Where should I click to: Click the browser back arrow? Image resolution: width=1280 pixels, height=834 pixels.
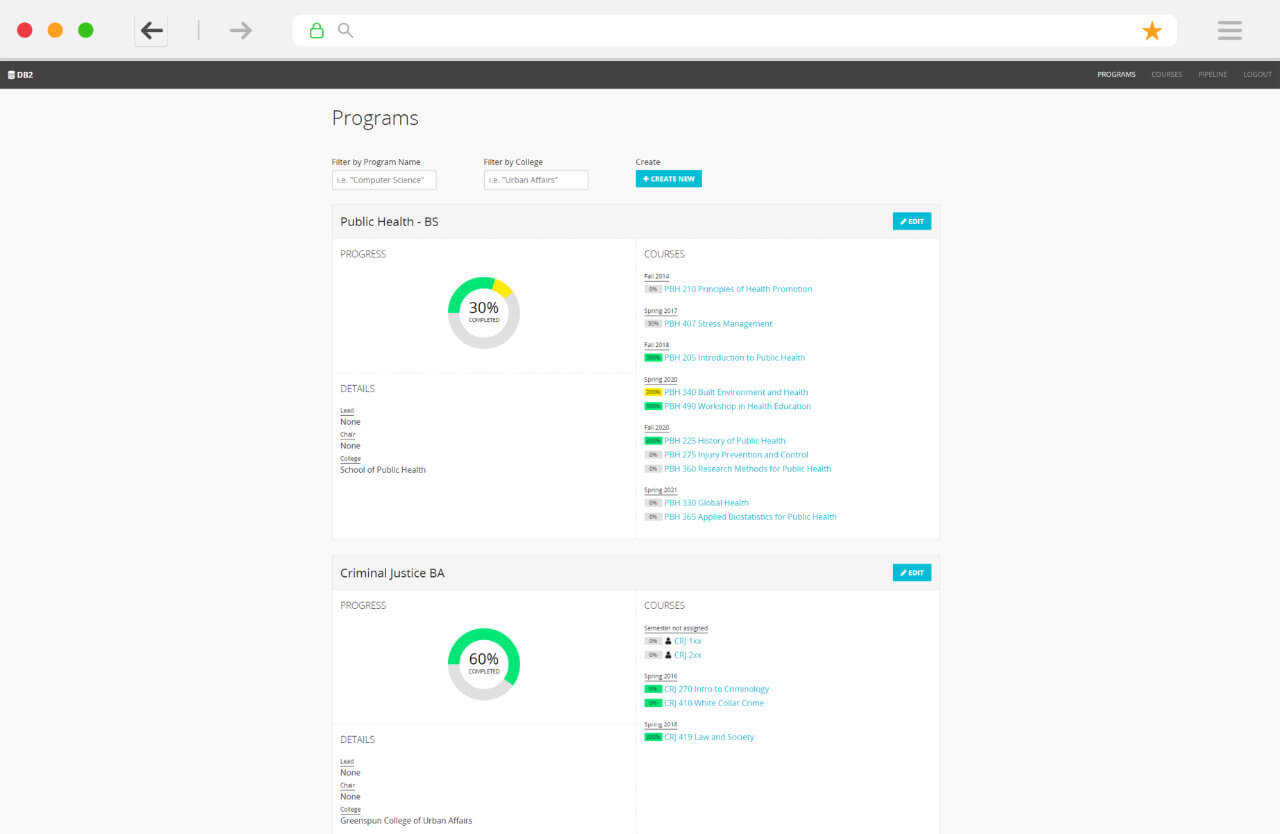[152, 31]
